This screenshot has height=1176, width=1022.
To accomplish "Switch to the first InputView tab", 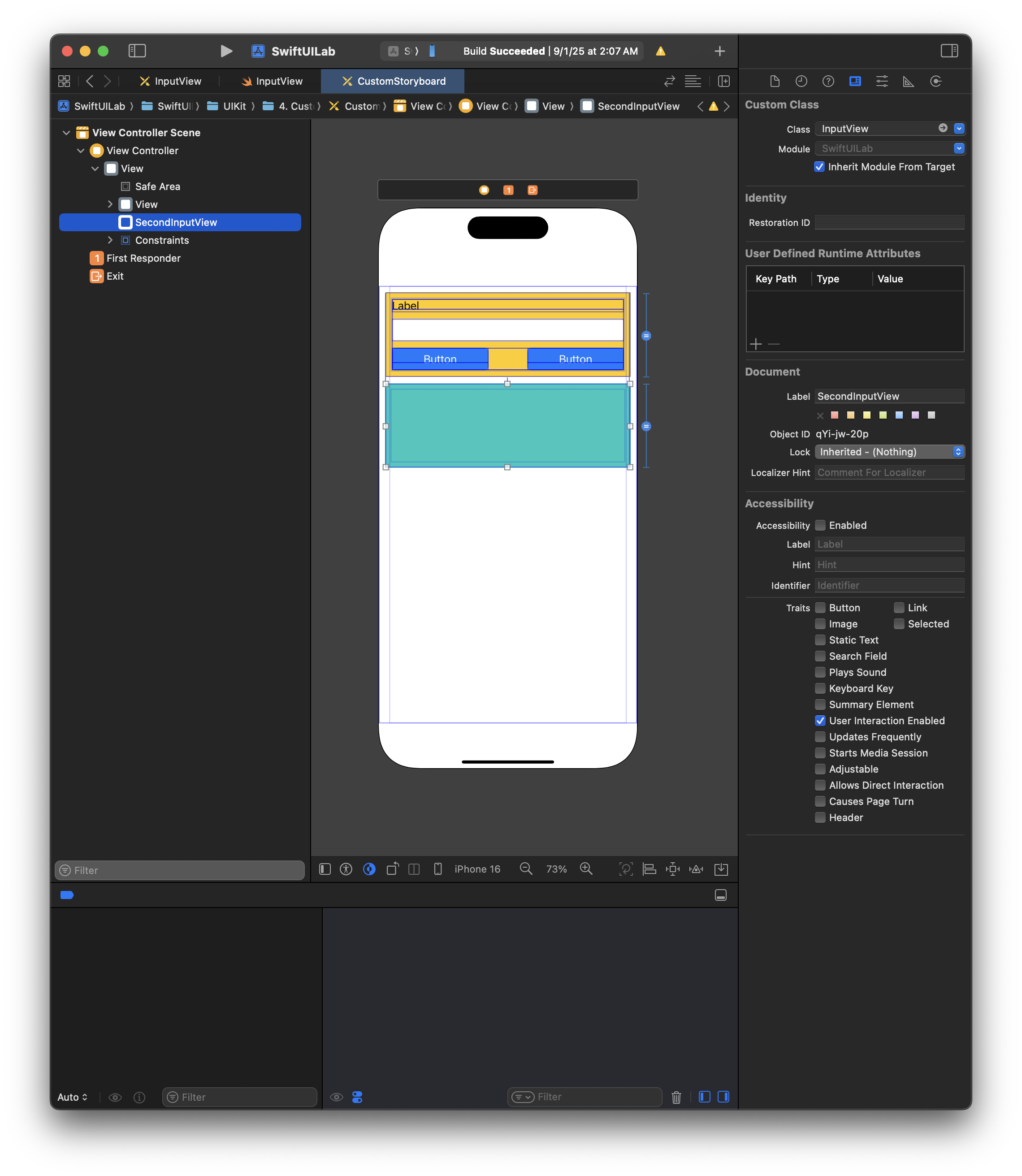I will [170, 82].
